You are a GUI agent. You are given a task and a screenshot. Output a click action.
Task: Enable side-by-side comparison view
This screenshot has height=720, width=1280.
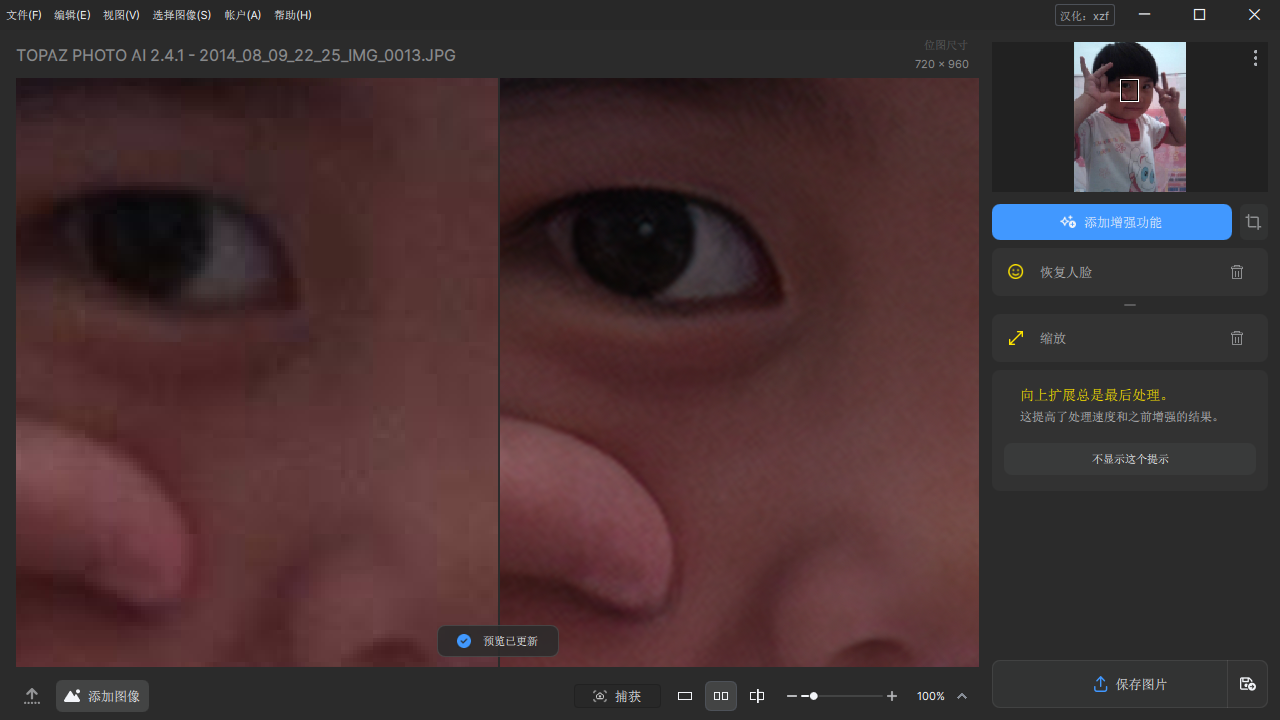(721, 695)
